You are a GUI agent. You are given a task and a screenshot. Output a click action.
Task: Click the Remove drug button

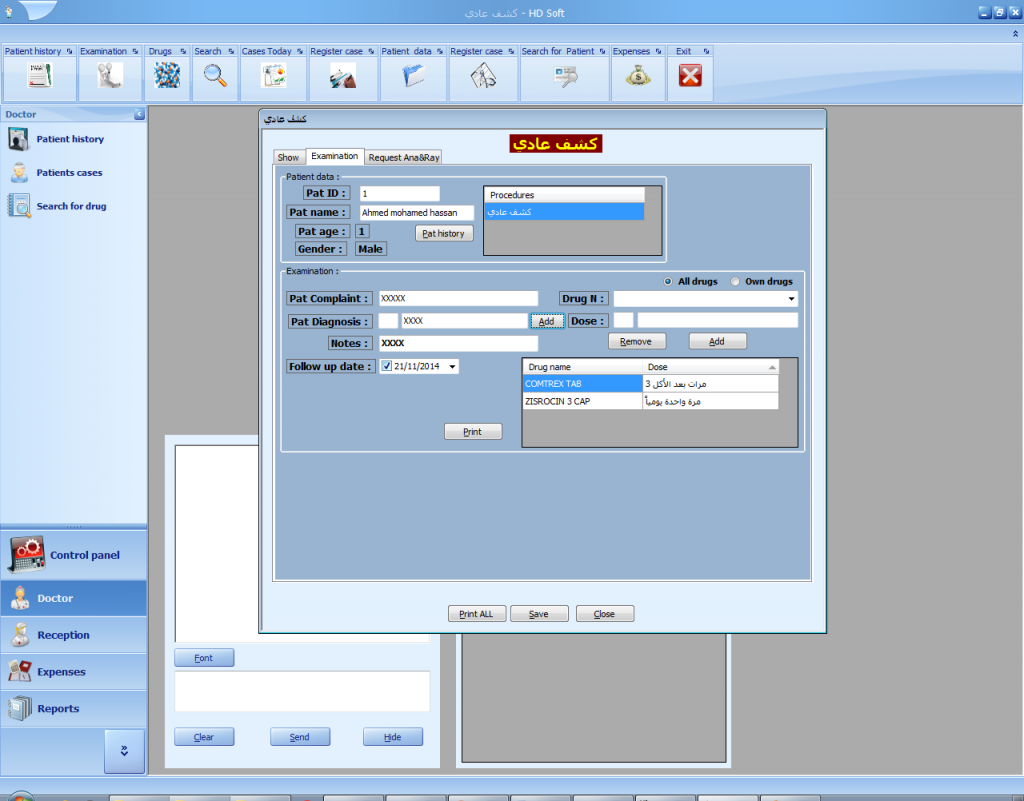pos(637,341)
